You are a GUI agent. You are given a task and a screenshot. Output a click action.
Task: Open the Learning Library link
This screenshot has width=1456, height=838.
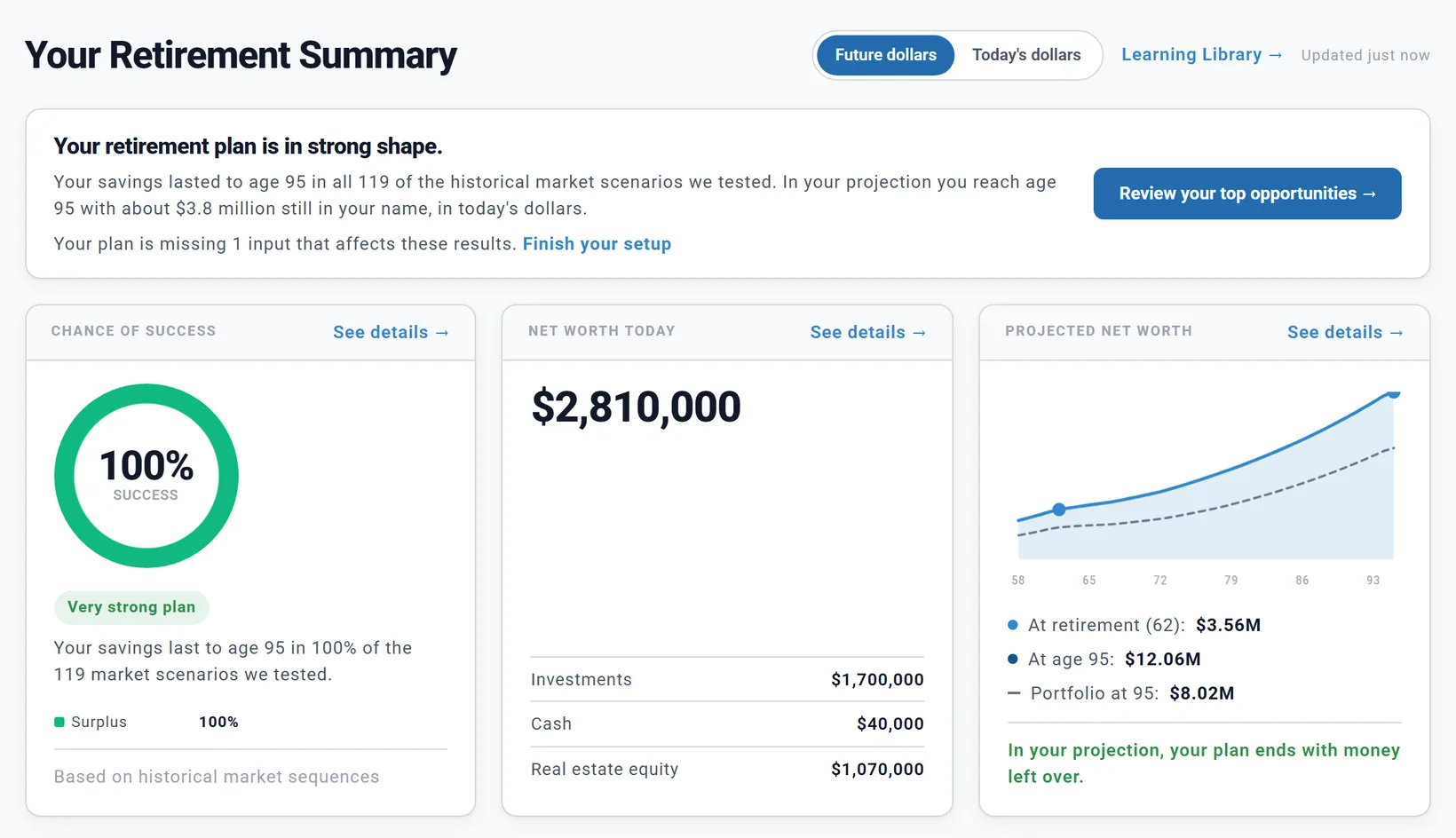(x=1201, y=55)
